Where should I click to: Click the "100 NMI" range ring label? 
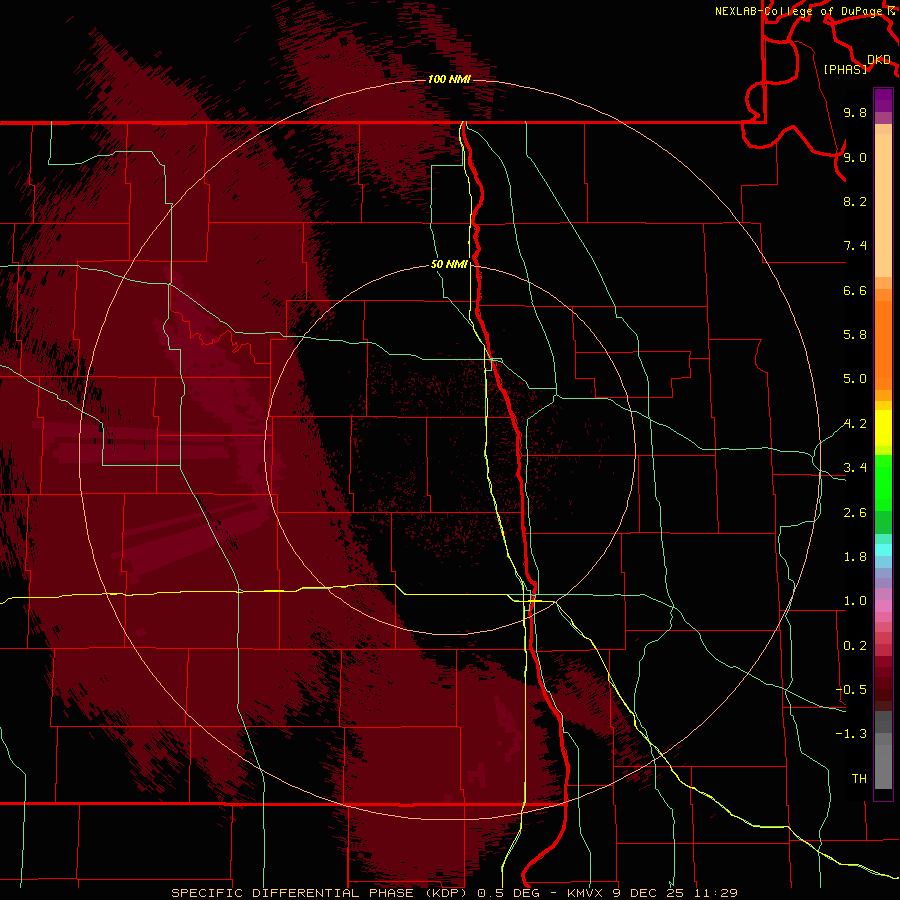449,79
